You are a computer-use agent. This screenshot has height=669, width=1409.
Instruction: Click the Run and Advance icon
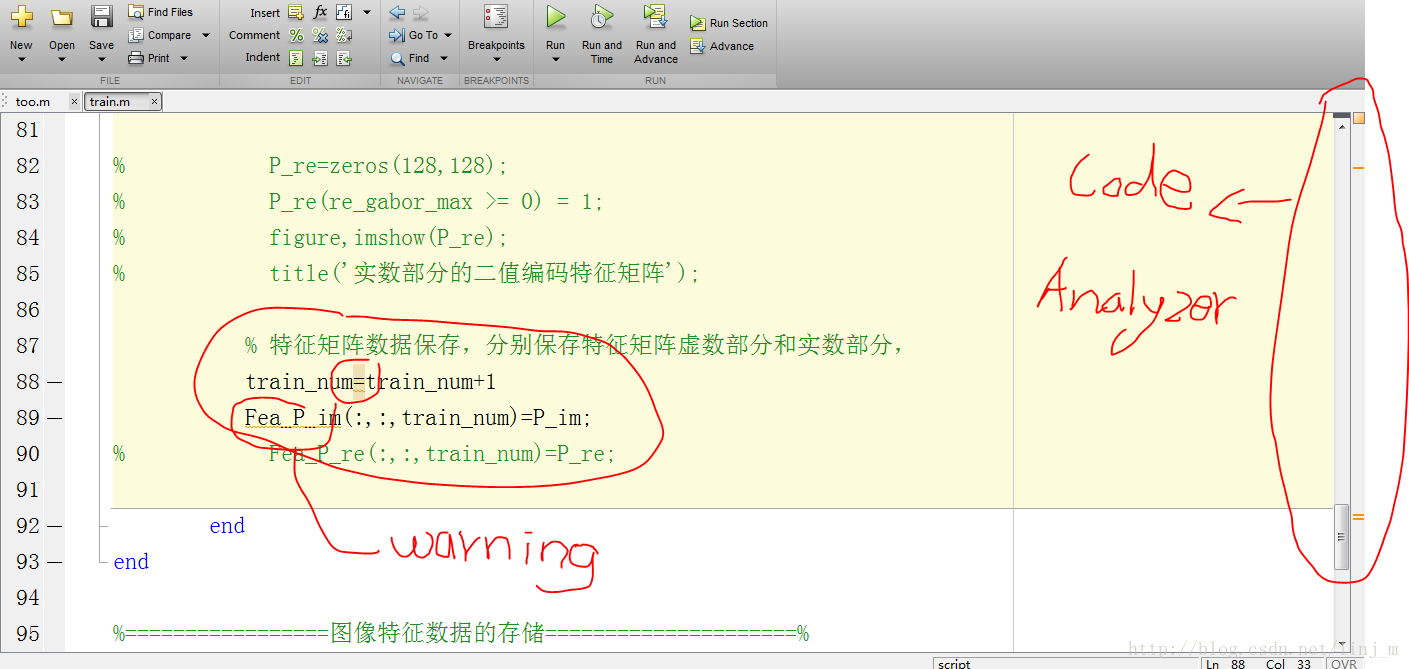coord(656,17)
